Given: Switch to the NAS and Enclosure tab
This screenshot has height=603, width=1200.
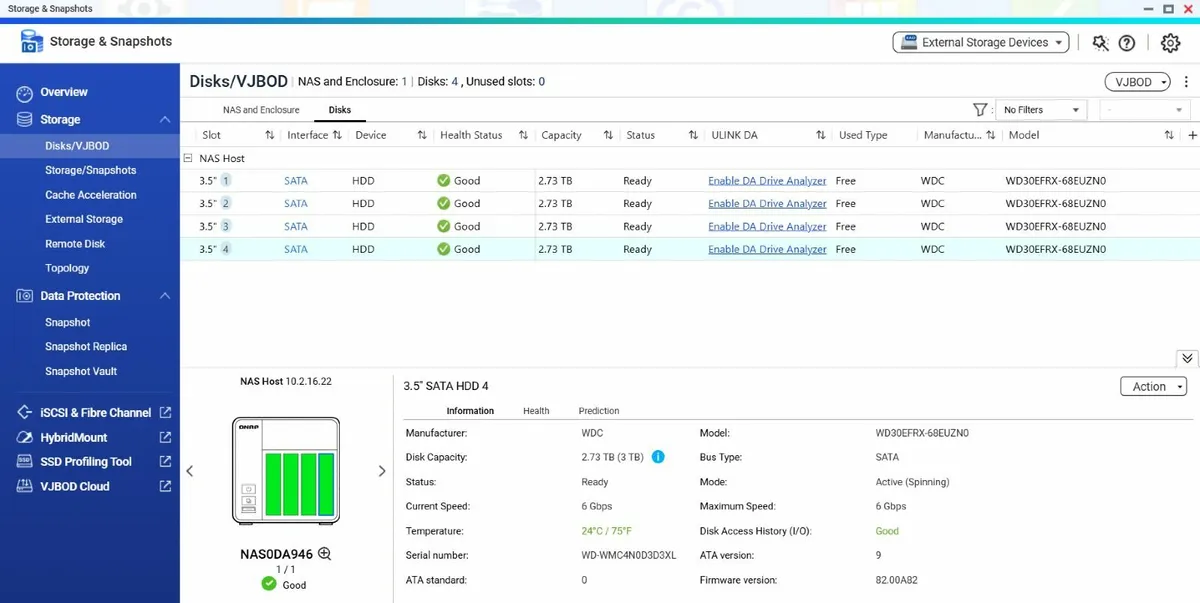Looking at the screenshot, I should pyautogui.click(x=261, y=110).
